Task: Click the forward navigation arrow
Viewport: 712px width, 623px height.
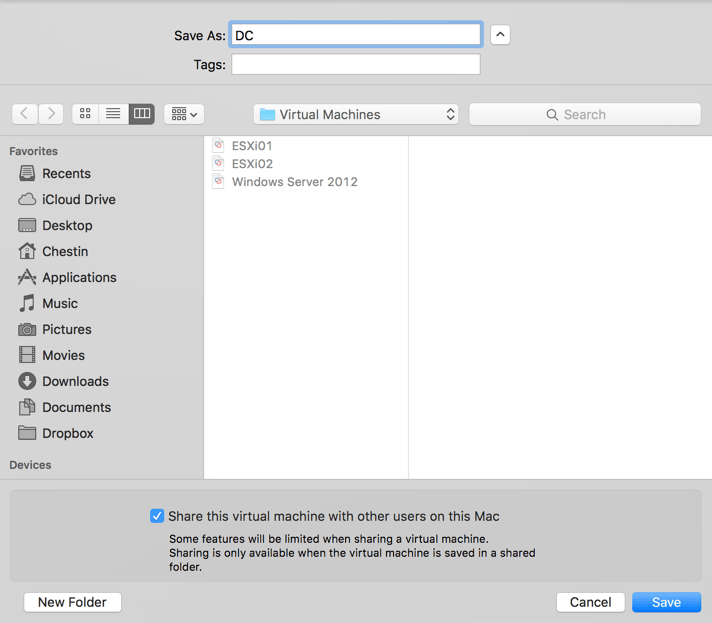Action: point(52,114)
